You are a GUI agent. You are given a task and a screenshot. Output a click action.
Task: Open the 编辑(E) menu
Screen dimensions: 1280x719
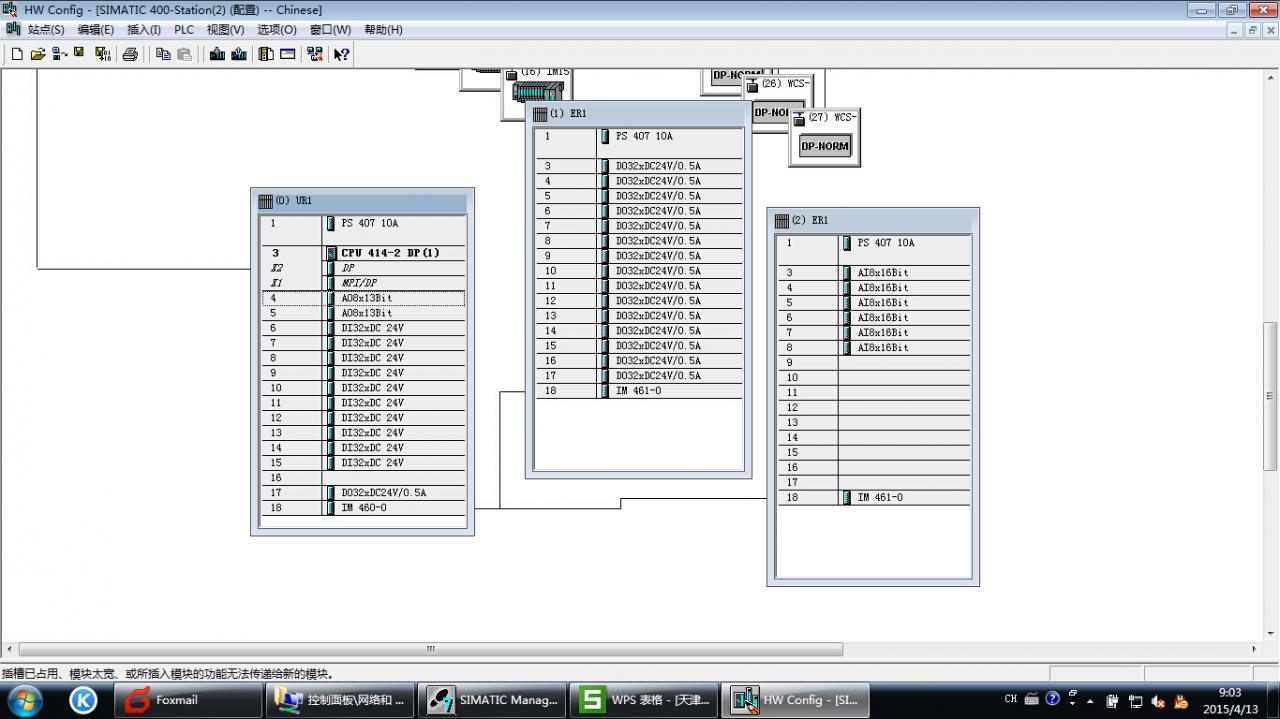pos(96,30)
